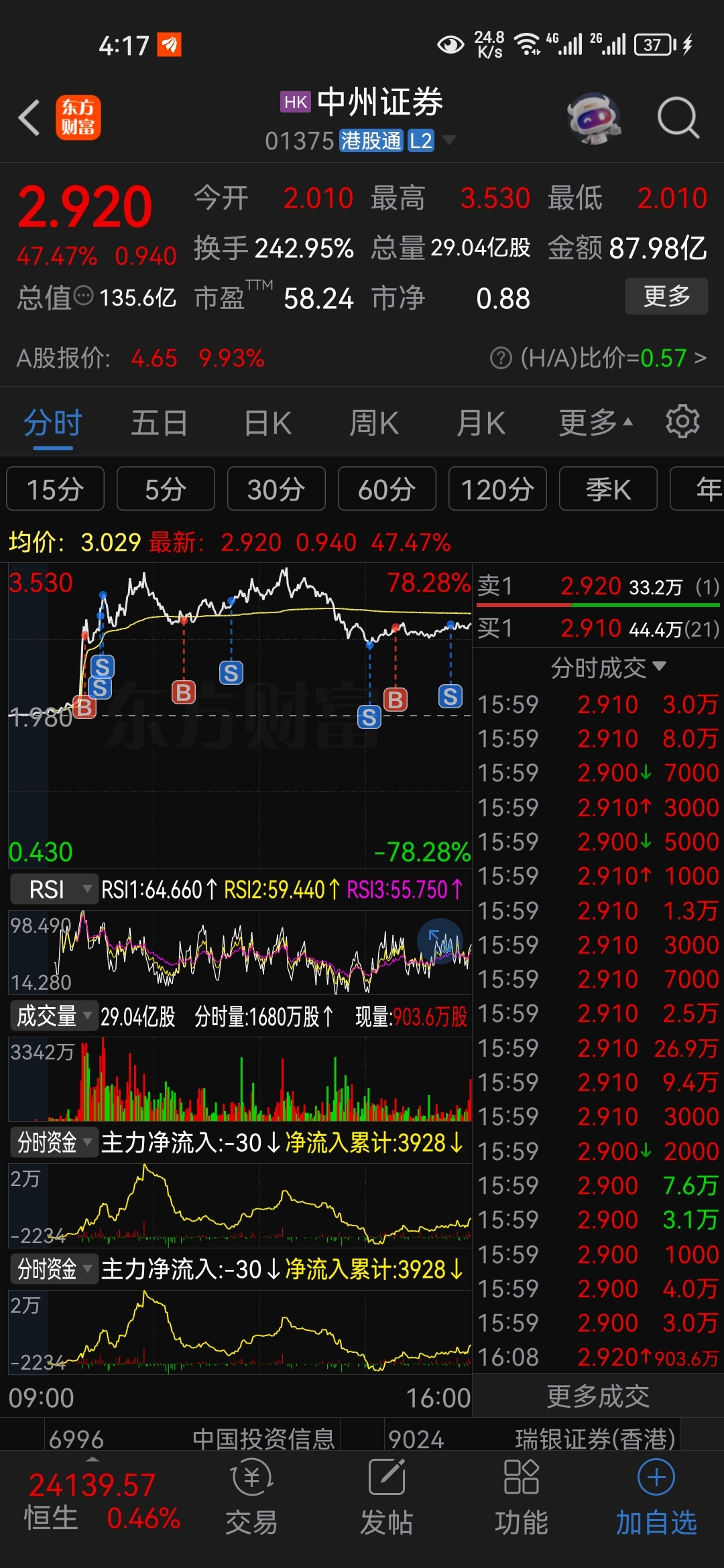Screen dimensions: 724x1568
Task: Open the 东方财富 app logo
Action: [78, 117]
